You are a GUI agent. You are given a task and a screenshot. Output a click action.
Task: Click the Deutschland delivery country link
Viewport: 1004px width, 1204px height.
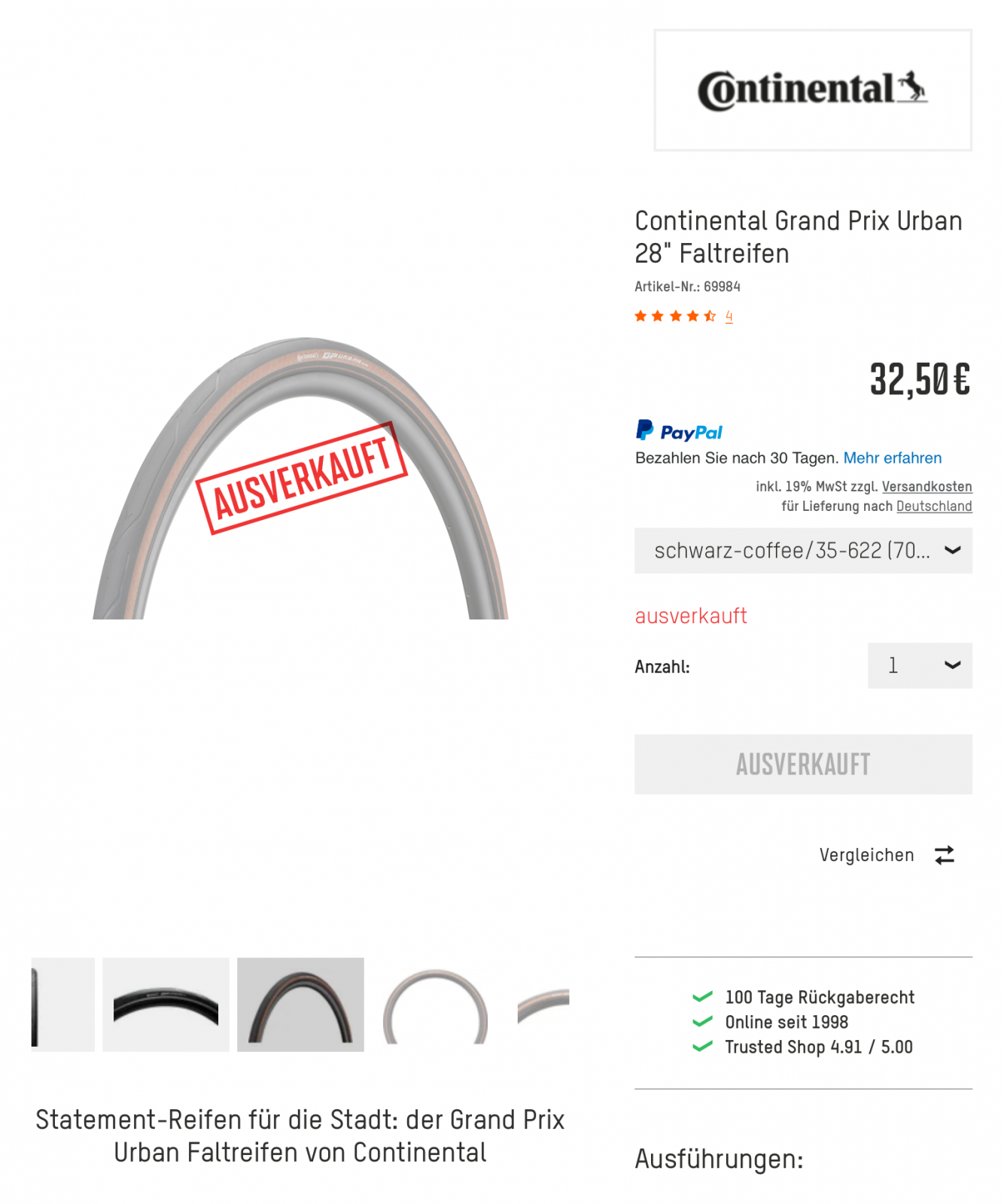click(x=934, y=506)
